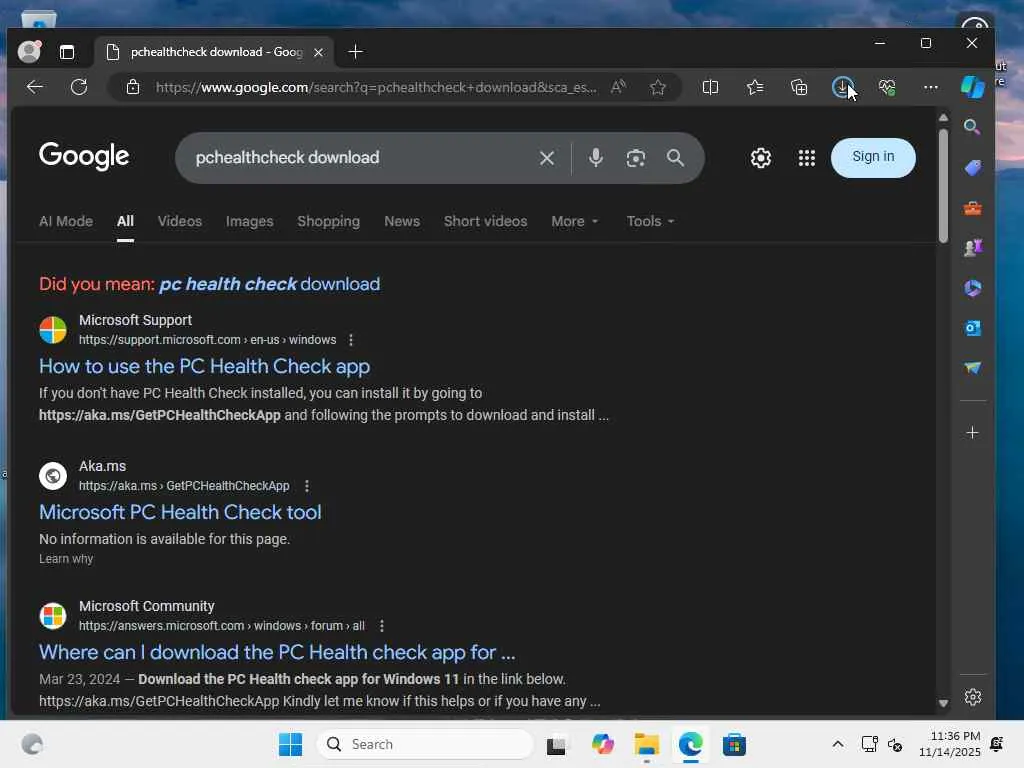Open the Favorites list
The image size is (1024, 768).
pyautogui.click(x=755, y=87)
